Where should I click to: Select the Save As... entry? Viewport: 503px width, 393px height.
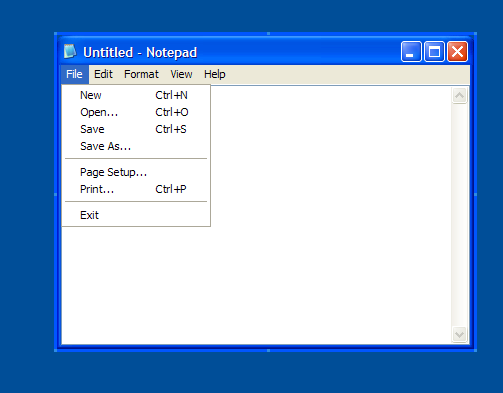point(136,146)
